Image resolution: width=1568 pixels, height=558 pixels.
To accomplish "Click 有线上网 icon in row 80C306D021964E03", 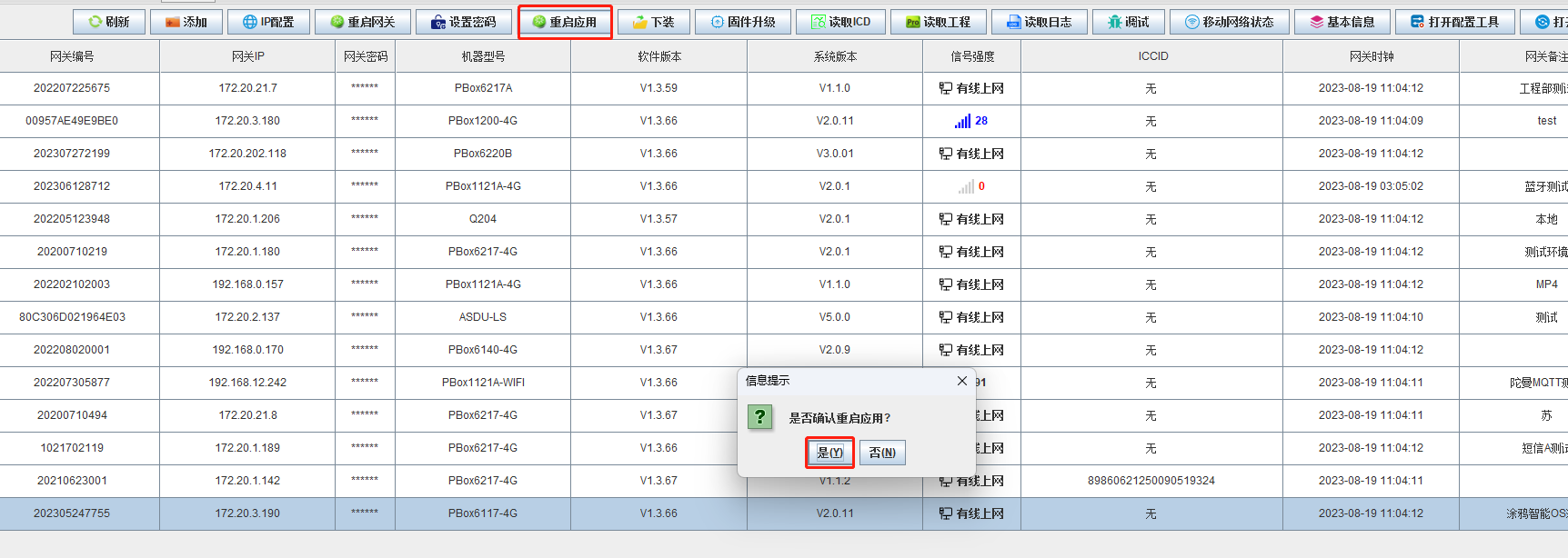I will click(x=946, y=317).
